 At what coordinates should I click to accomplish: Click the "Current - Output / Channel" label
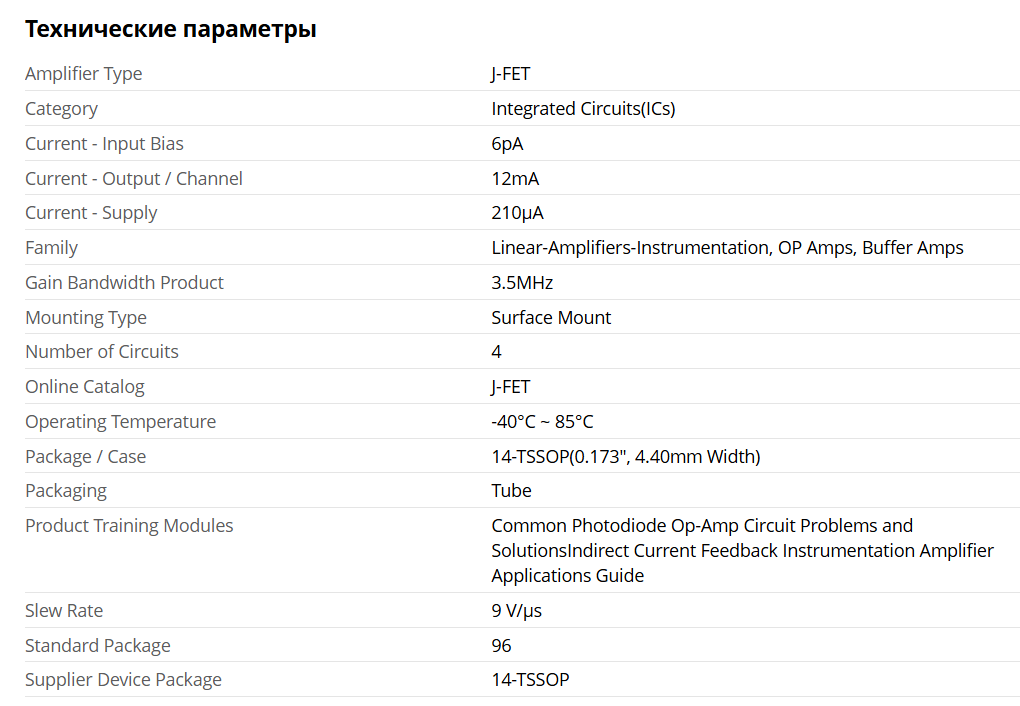tap(133, 179)
